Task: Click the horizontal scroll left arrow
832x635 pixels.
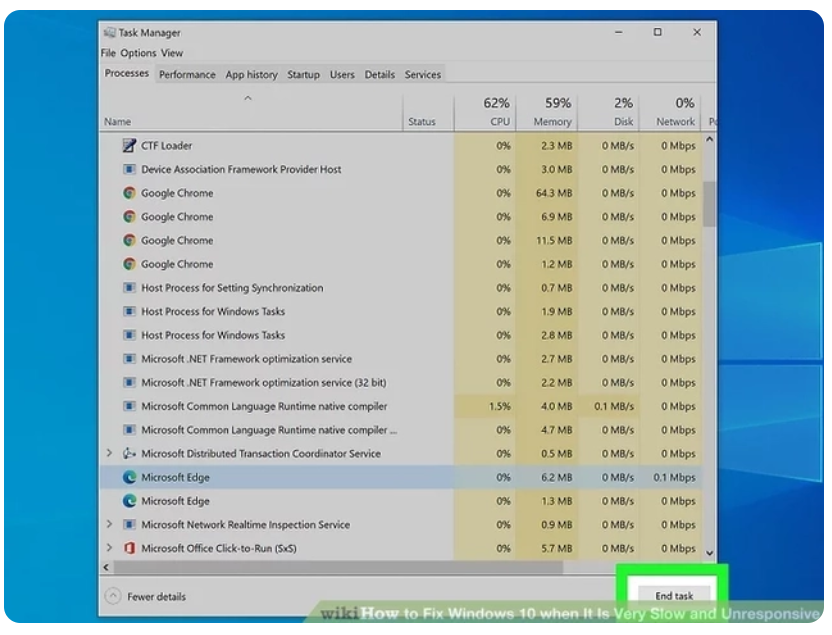Action: pos(106,567)
